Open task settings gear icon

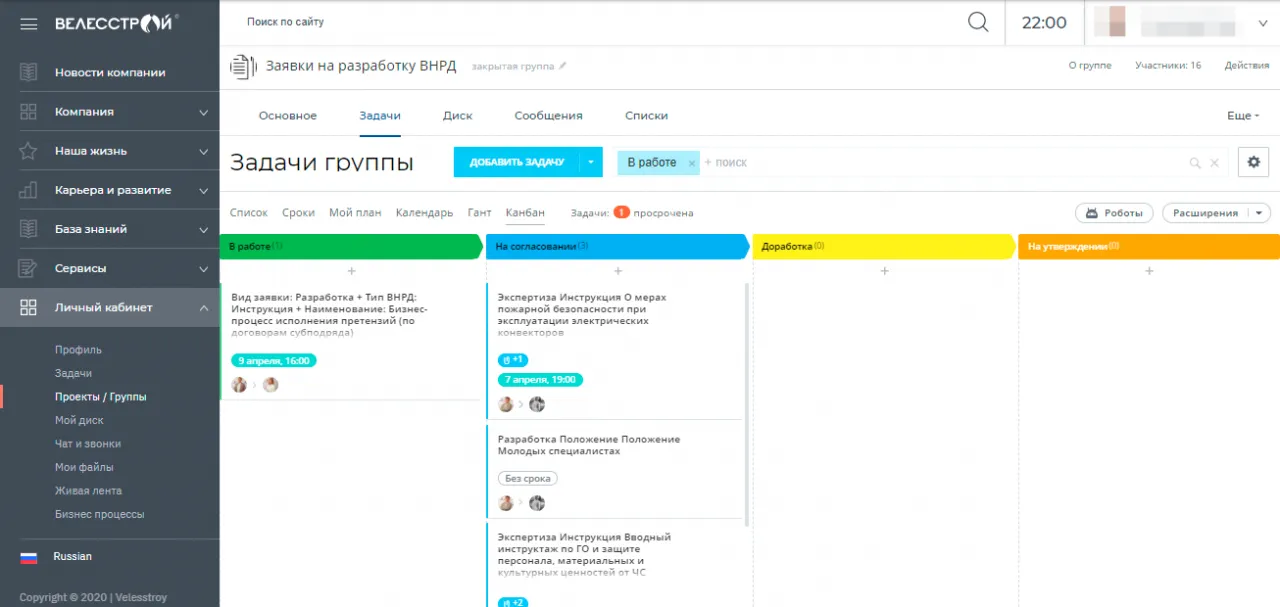pos(1254,162)
